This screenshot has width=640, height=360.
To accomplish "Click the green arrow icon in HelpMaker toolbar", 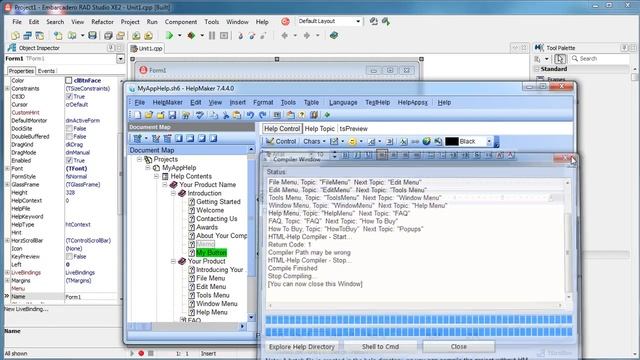I will coord(327,115).
